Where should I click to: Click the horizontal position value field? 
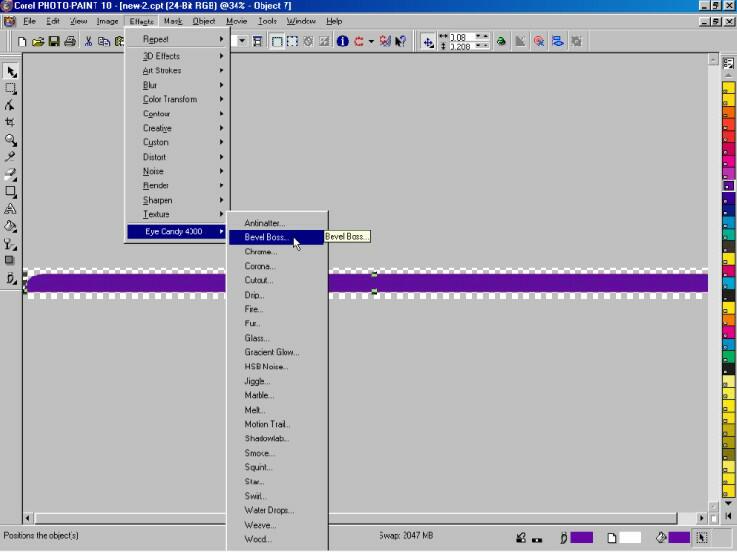pyautogui.click(x=462, y=37)
